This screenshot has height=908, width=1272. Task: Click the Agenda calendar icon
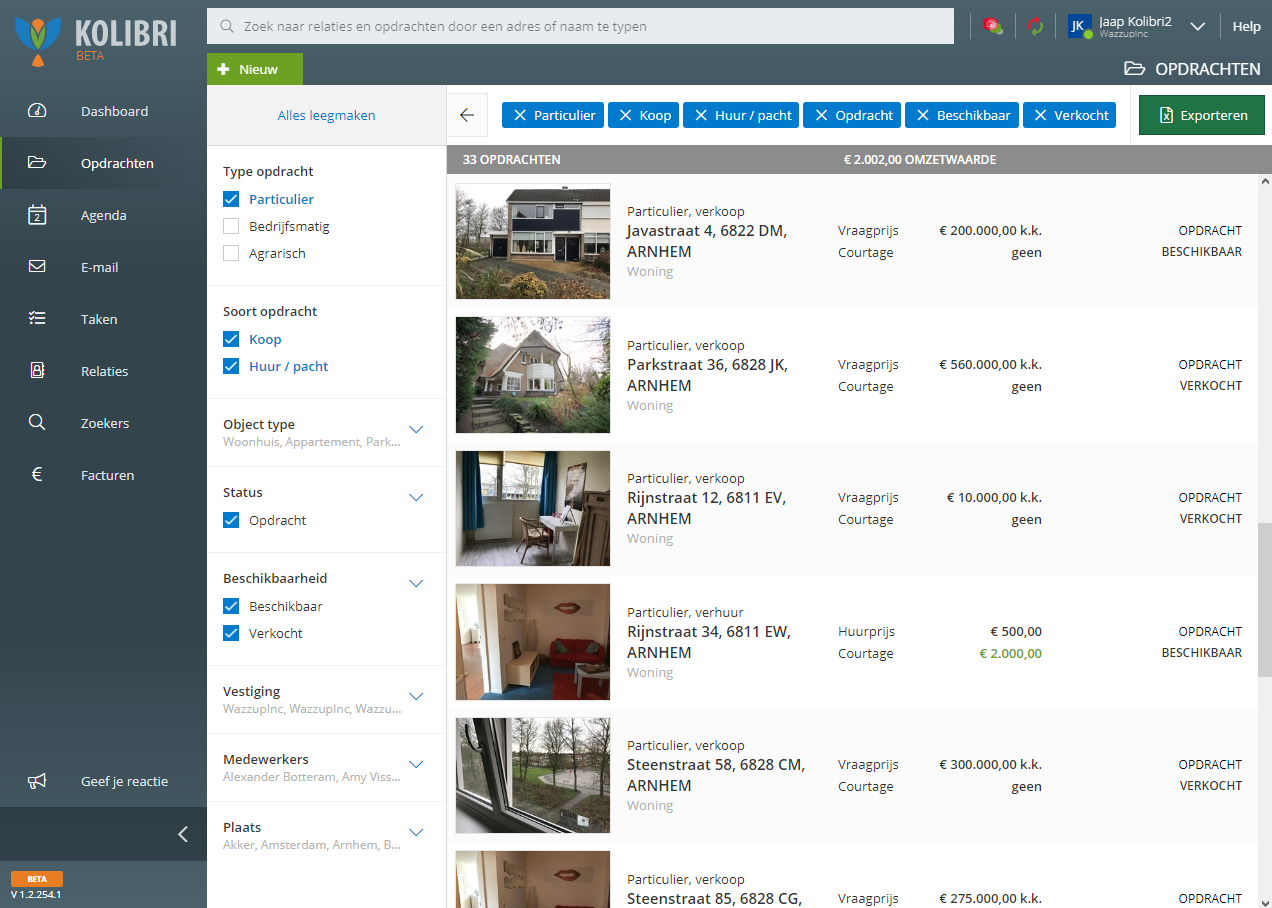[x=37, y=215]
